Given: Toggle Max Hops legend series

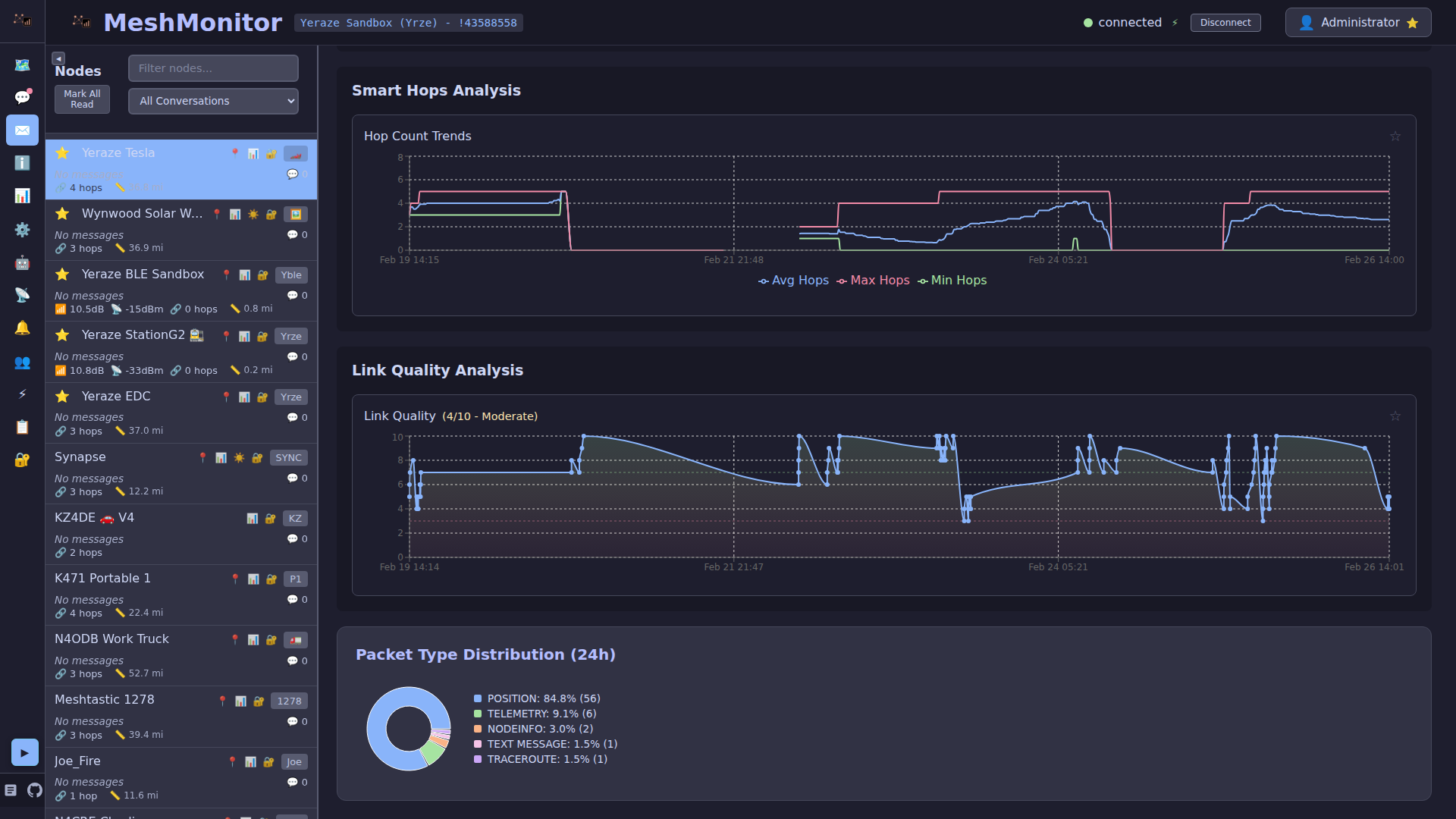Looking at the screenshot, I should click(x=873, y=281).
